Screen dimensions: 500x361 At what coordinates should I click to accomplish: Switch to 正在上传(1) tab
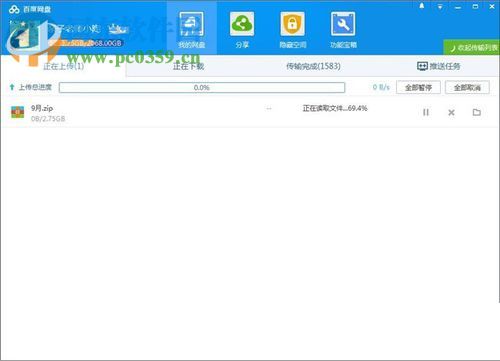tap(63, 66)
